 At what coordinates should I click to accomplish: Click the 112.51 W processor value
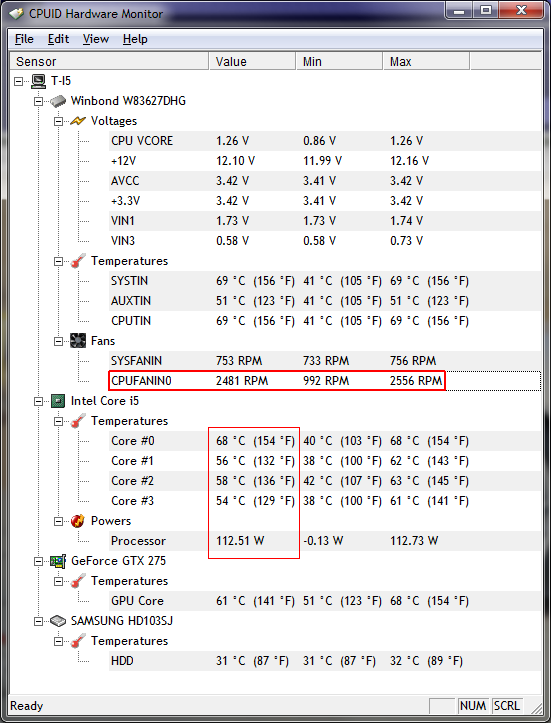(240, 541)
